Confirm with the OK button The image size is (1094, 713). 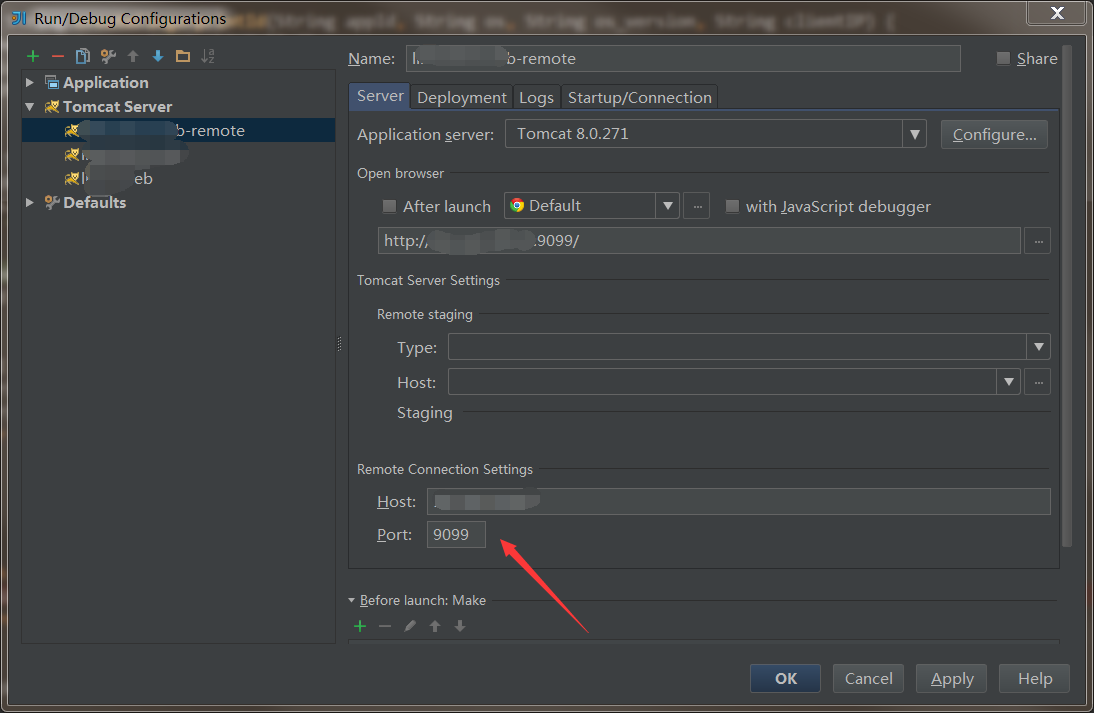[786, 678]
